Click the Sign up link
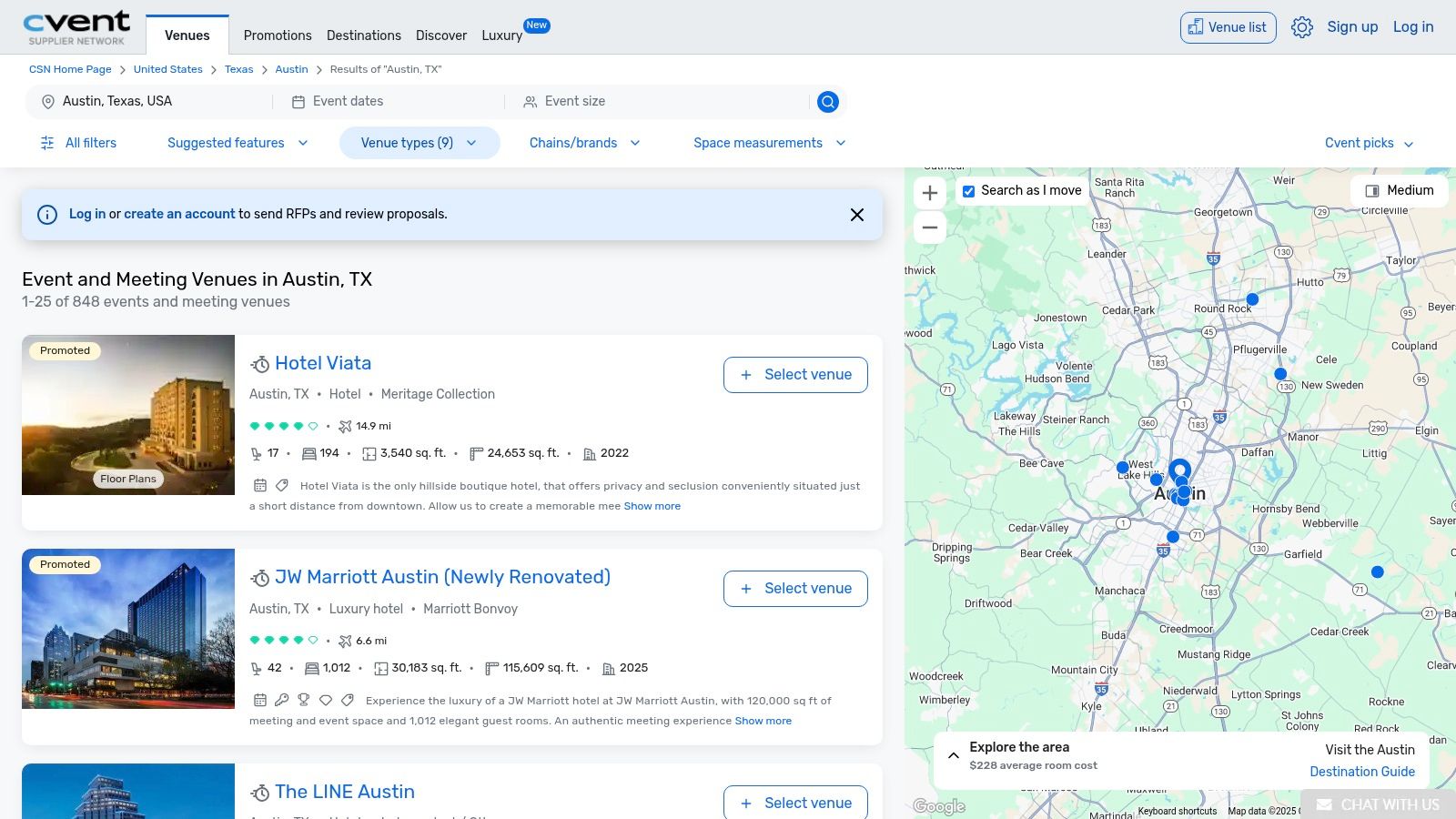 pos(1352,27)
